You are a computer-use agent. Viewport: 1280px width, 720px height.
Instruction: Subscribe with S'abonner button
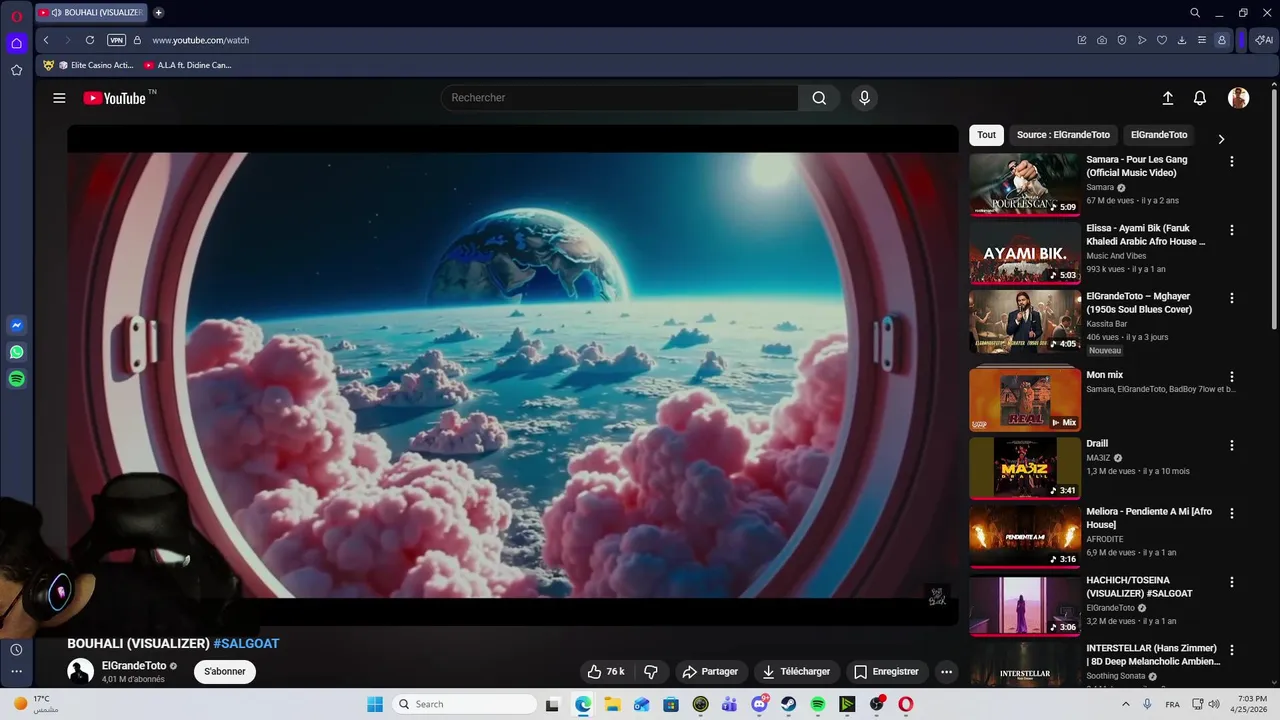225,672
